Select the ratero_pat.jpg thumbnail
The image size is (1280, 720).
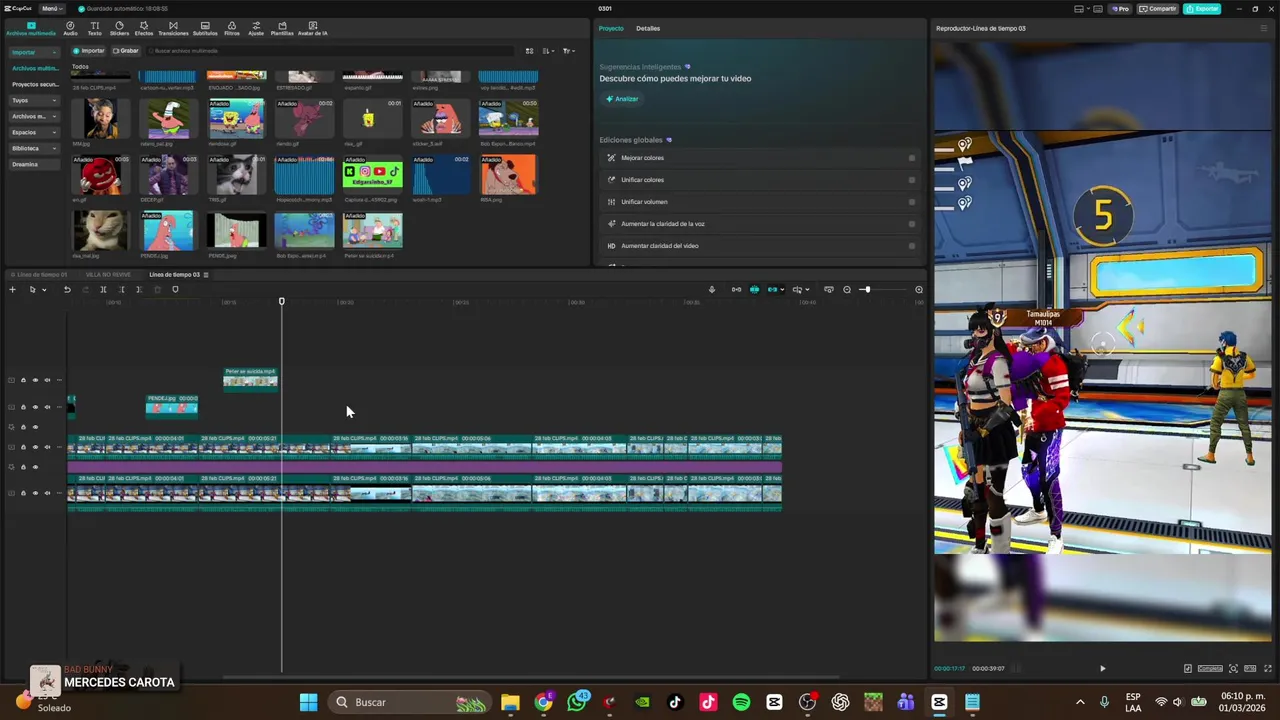tap(168, 118)
